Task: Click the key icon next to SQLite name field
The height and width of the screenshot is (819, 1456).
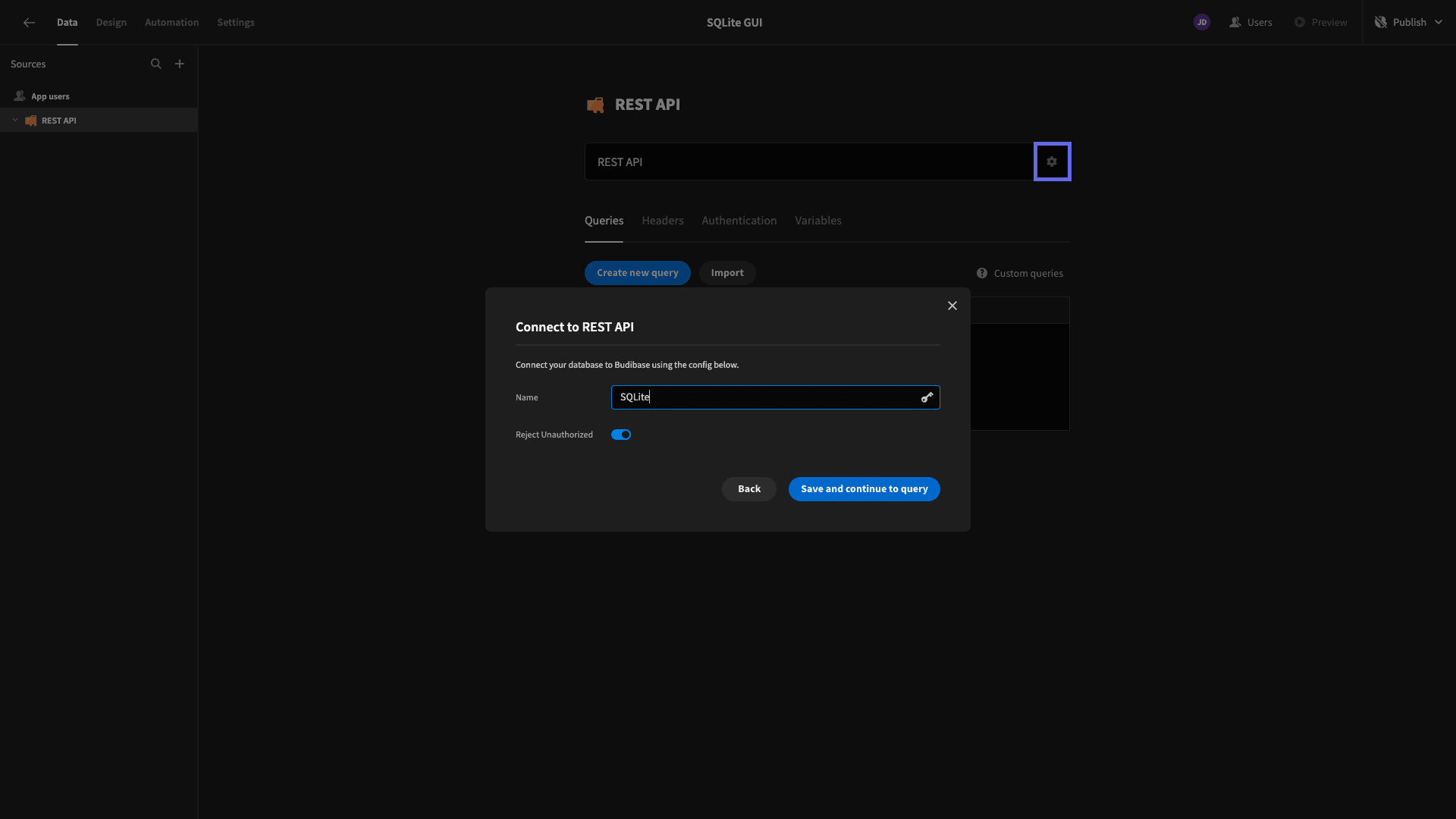Action: [x=926, y=397]
